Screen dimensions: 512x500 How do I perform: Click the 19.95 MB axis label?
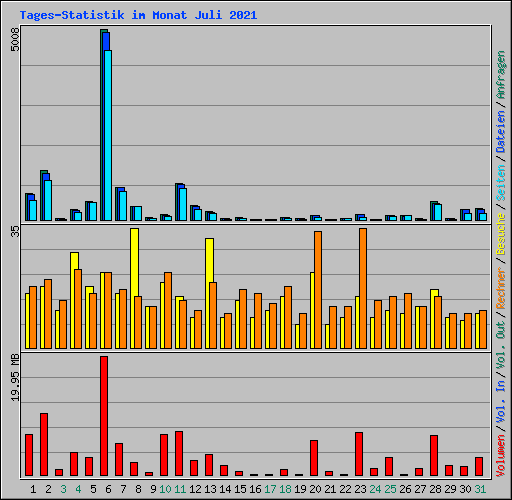click(15, 378)
